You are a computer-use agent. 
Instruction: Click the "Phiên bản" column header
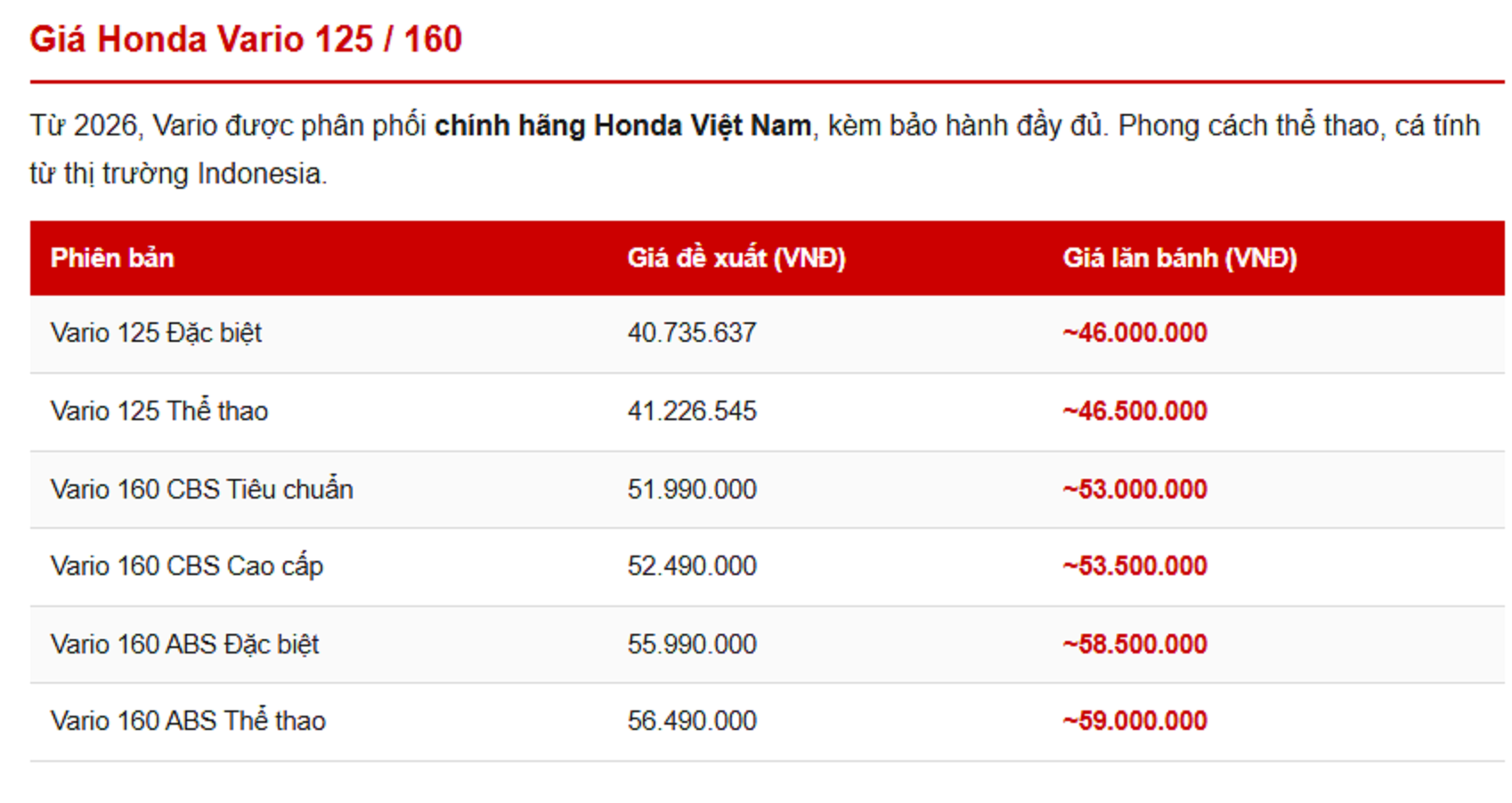(x=112, y=258)
